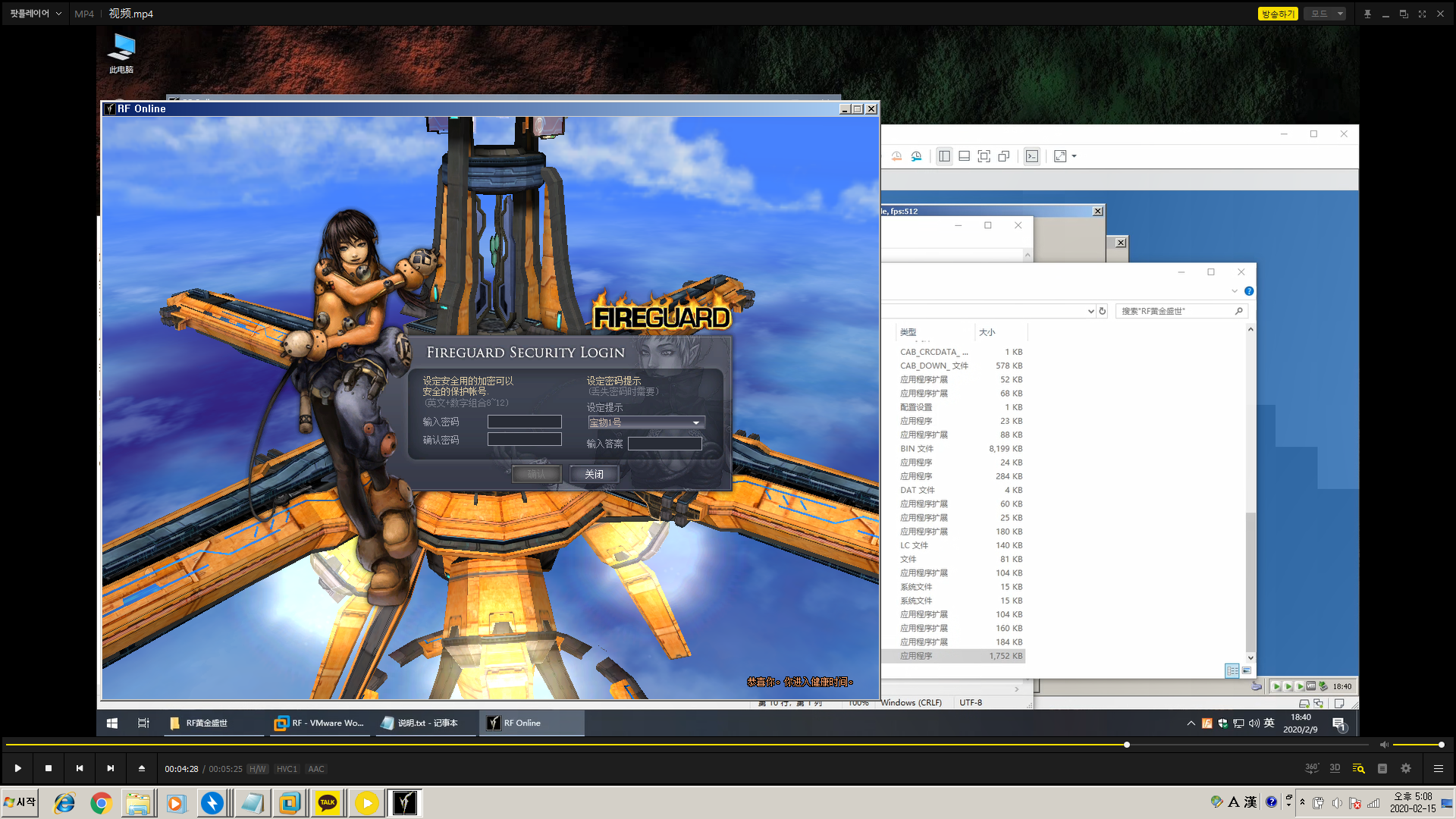Click the Open file eject icon
This screenshot has height=819, width=1456.
[x=142, y=768]
